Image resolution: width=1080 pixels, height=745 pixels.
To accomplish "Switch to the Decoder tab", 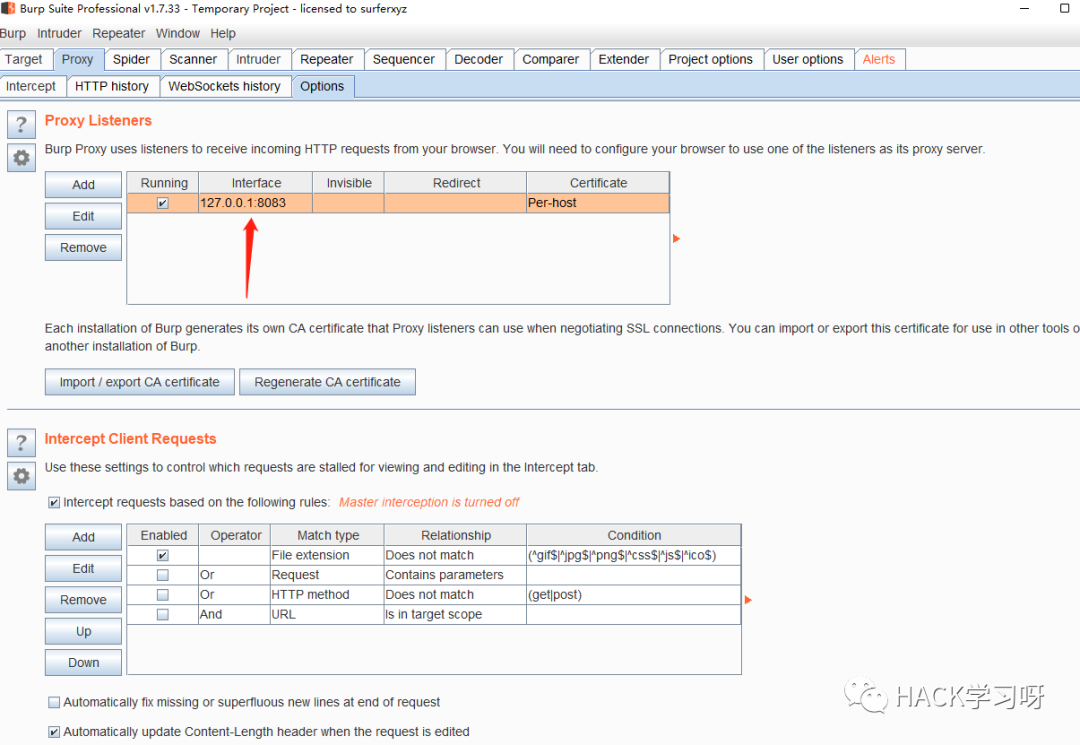I will [x=479, y=59].
